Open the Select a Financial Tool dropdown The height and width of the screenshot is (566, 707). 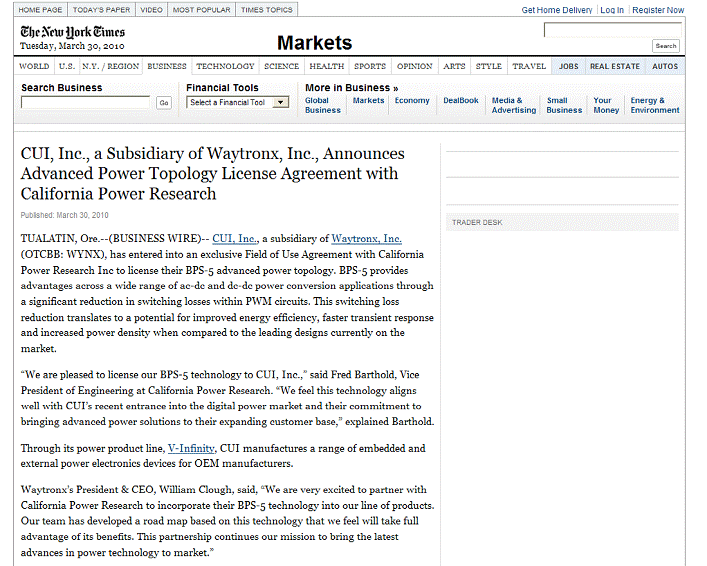[237, 102]
